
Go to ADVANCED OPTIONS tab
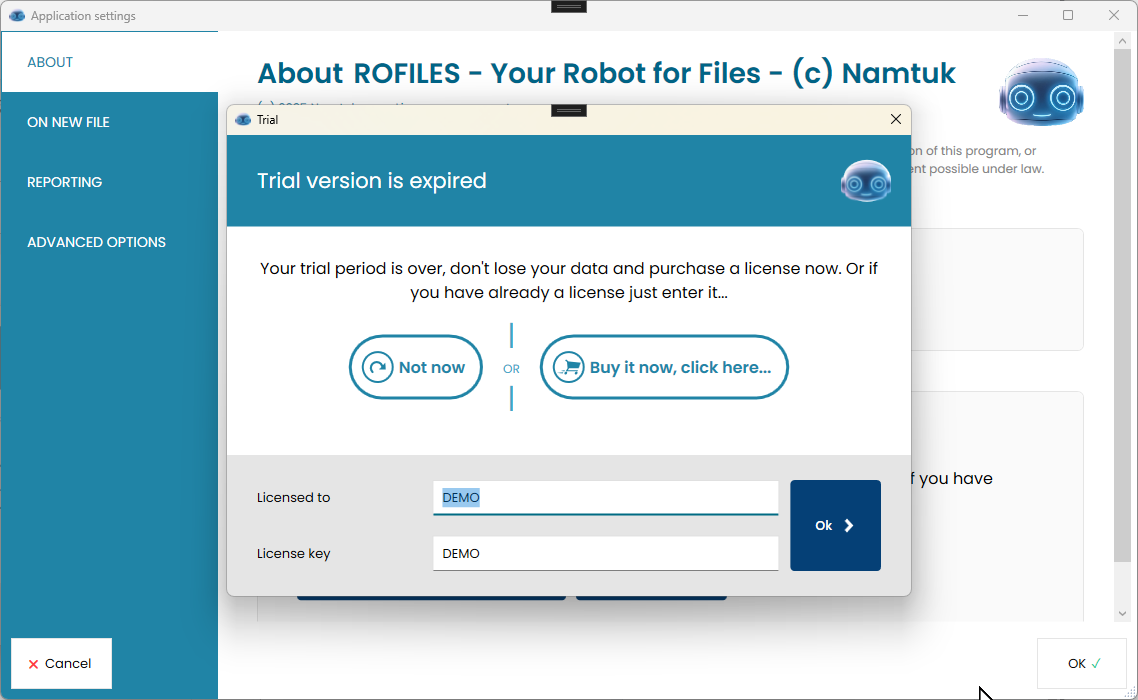109,242
